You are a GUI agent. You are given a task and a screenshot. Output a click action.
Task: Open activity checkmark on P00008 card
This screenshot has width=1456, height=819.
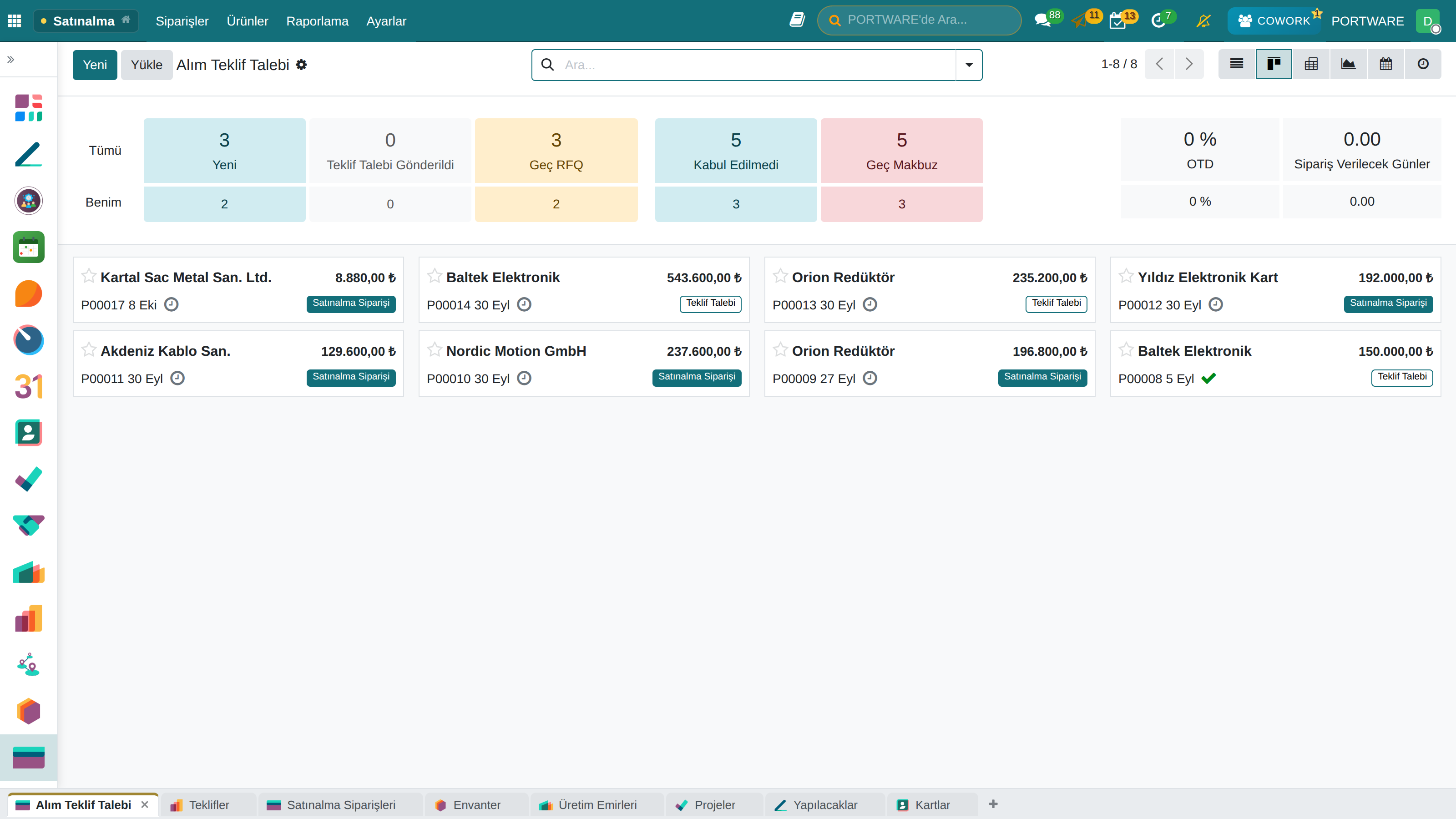point(1208,378)
